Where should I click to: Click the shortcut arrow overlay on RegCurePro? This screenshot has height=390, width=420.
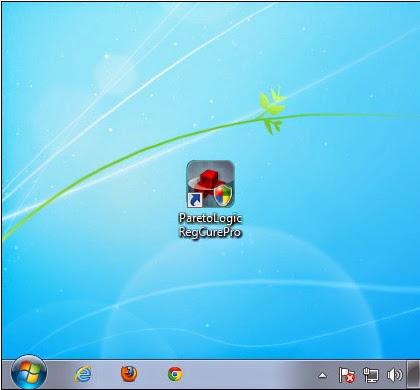(x=195, y=200)
